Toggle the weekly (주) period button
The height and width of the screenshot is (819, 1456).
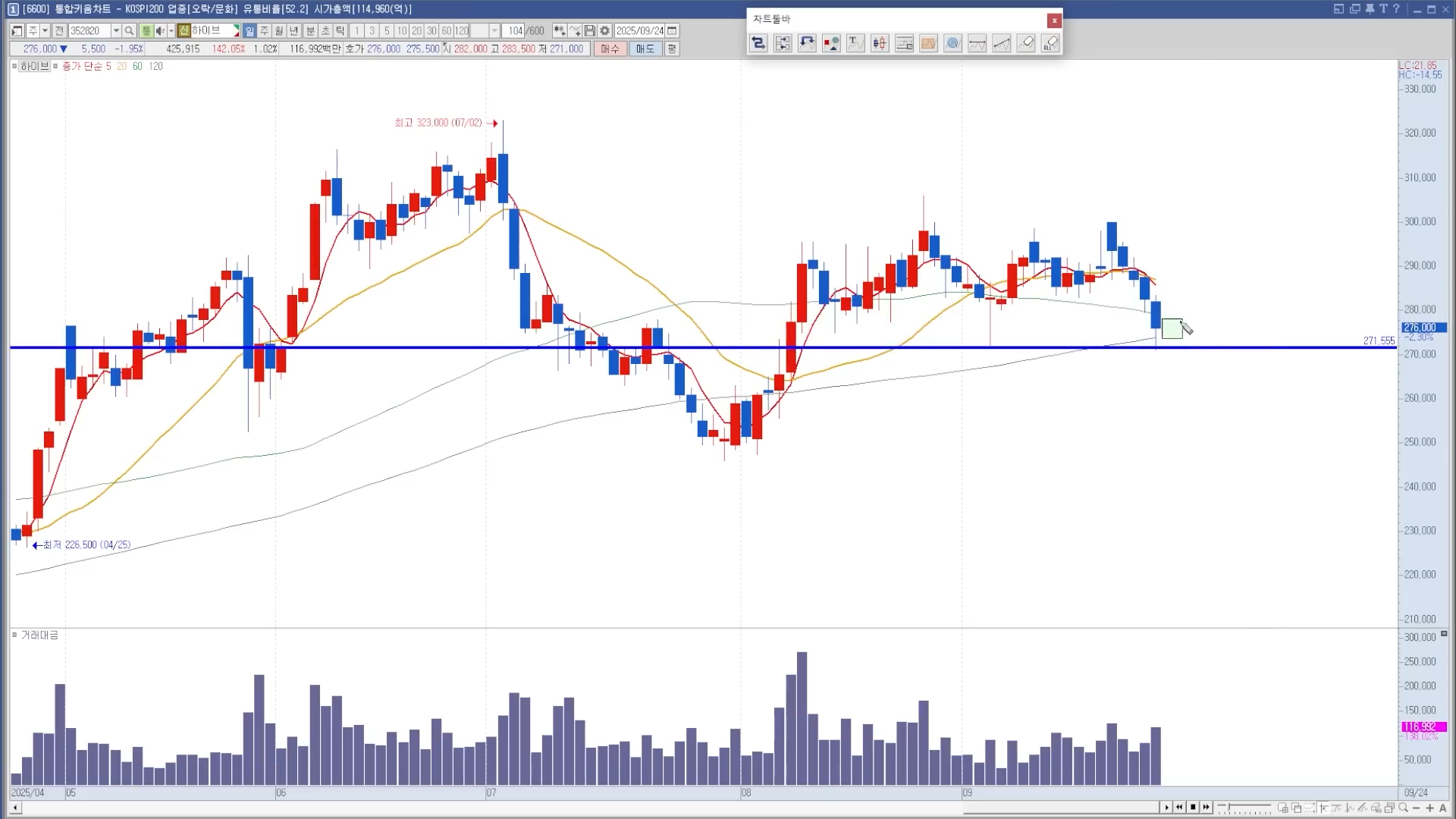click(x=264, y=31)
